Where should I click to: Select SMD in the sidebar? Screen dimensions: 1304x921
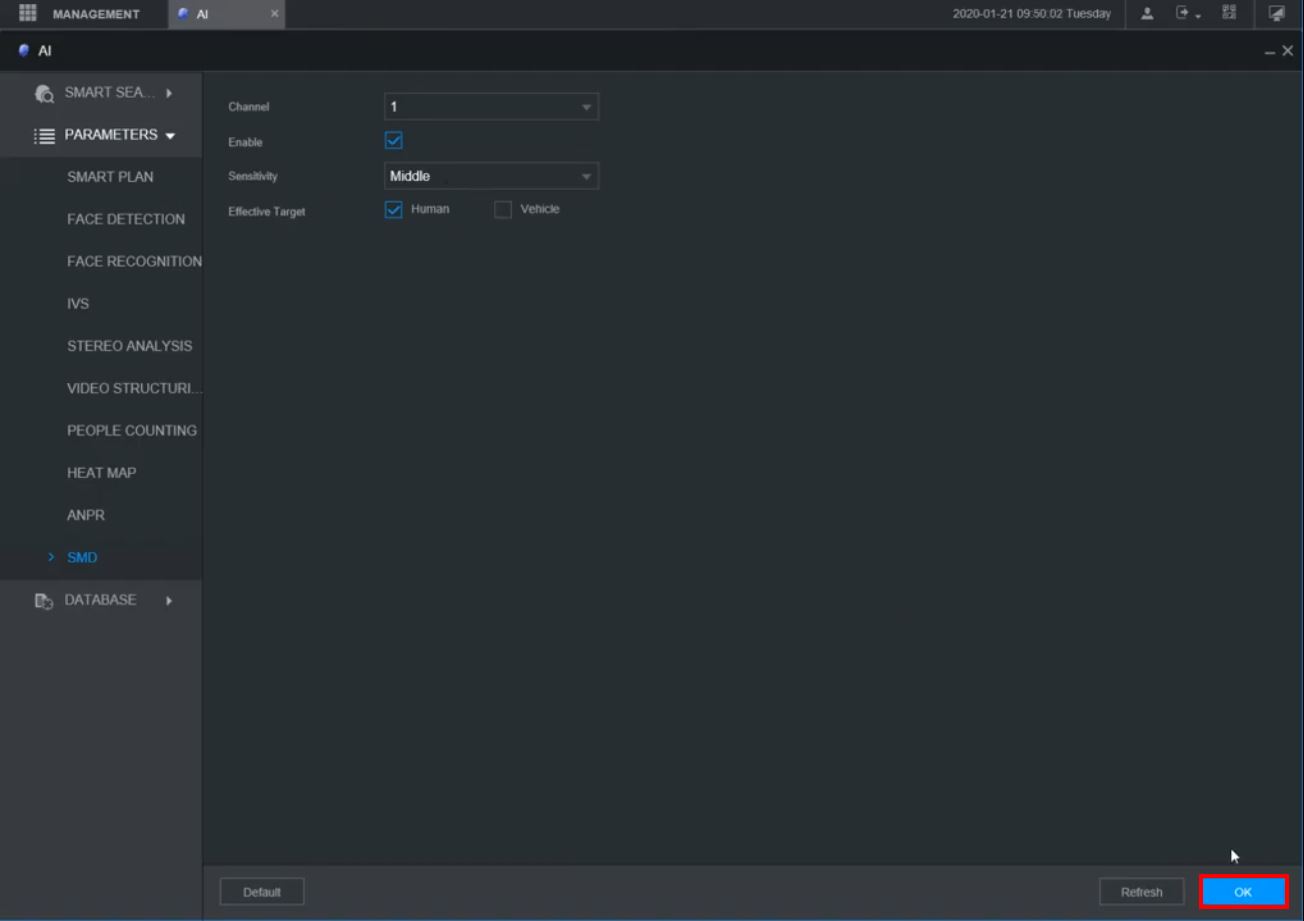[82, 558]
